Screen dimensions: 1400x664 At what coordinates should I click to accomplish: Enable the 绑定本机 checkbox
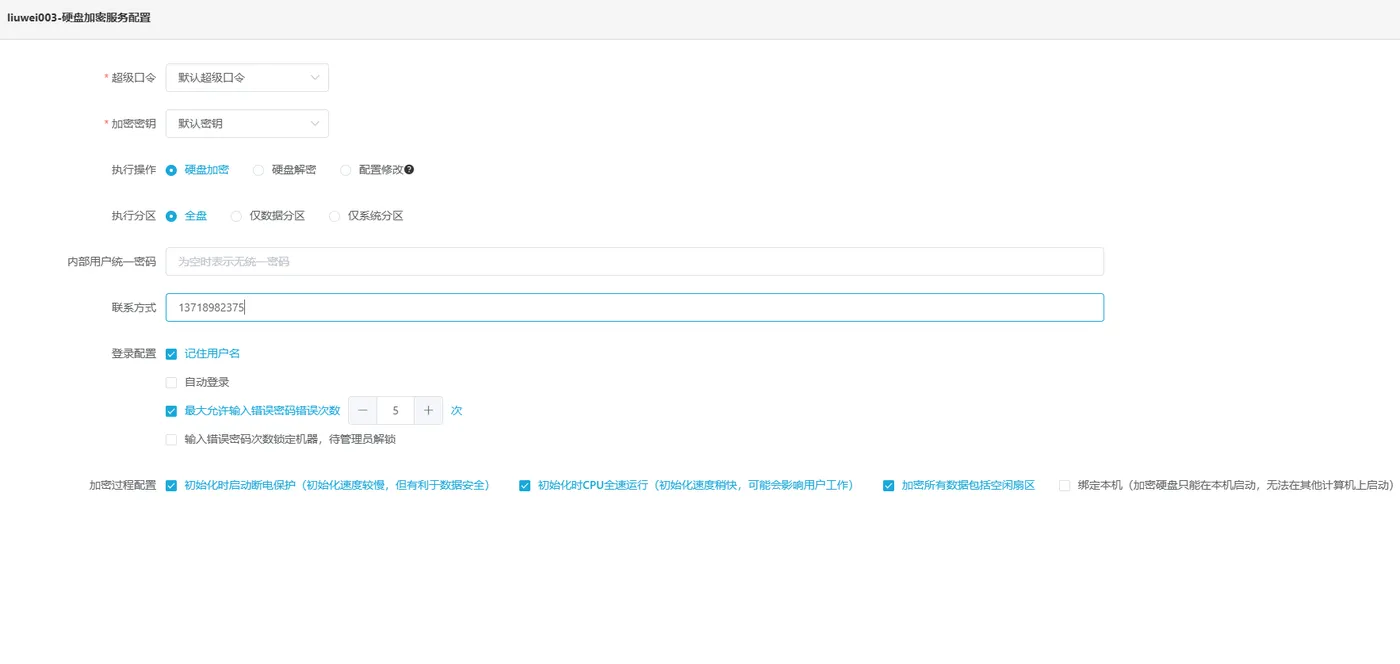tap(1064, 485)
